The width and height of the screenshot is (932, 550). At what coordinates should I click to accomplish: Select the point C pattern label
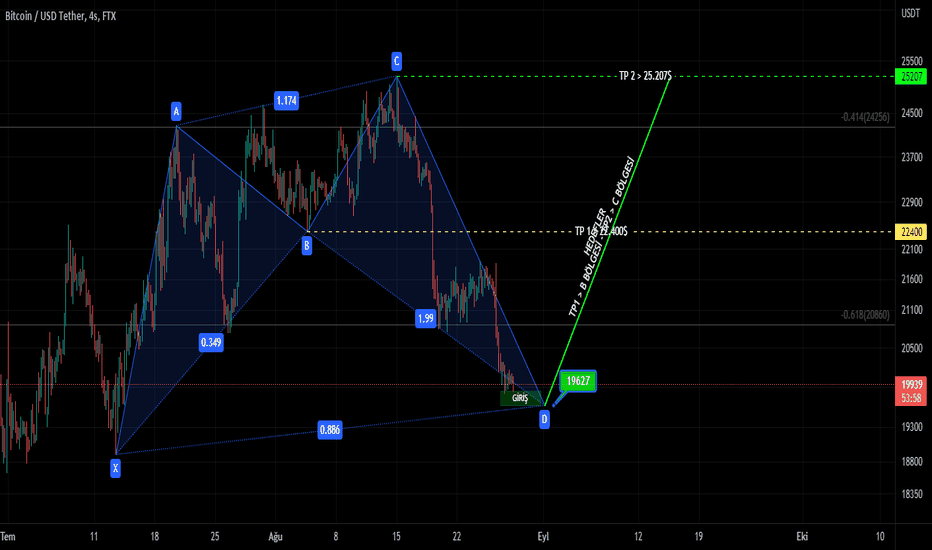point(397,61)
